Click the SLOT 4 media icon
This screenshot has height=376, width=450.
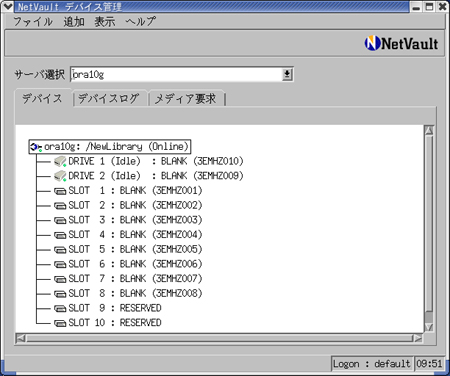pyautogui.click(x=60, y=235)
